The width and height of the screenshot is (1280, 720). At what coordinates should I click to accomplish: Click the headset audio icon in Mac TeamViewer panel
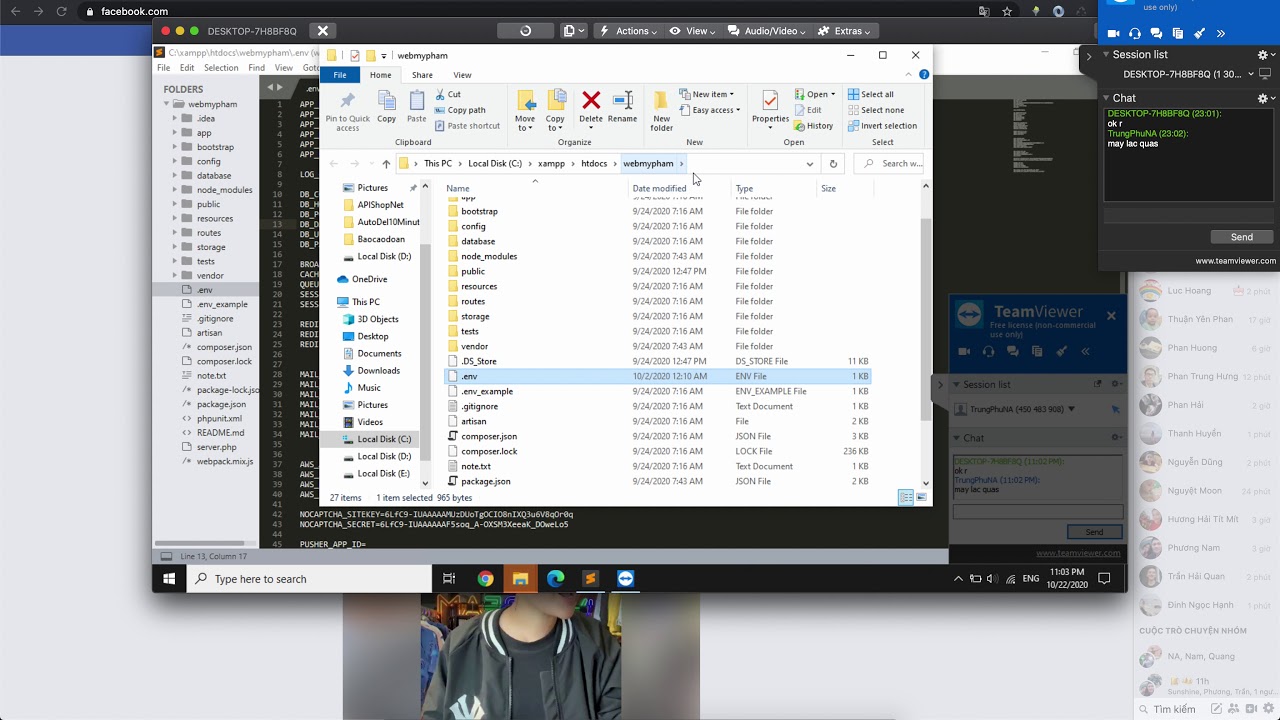(x=1135, y=34)
